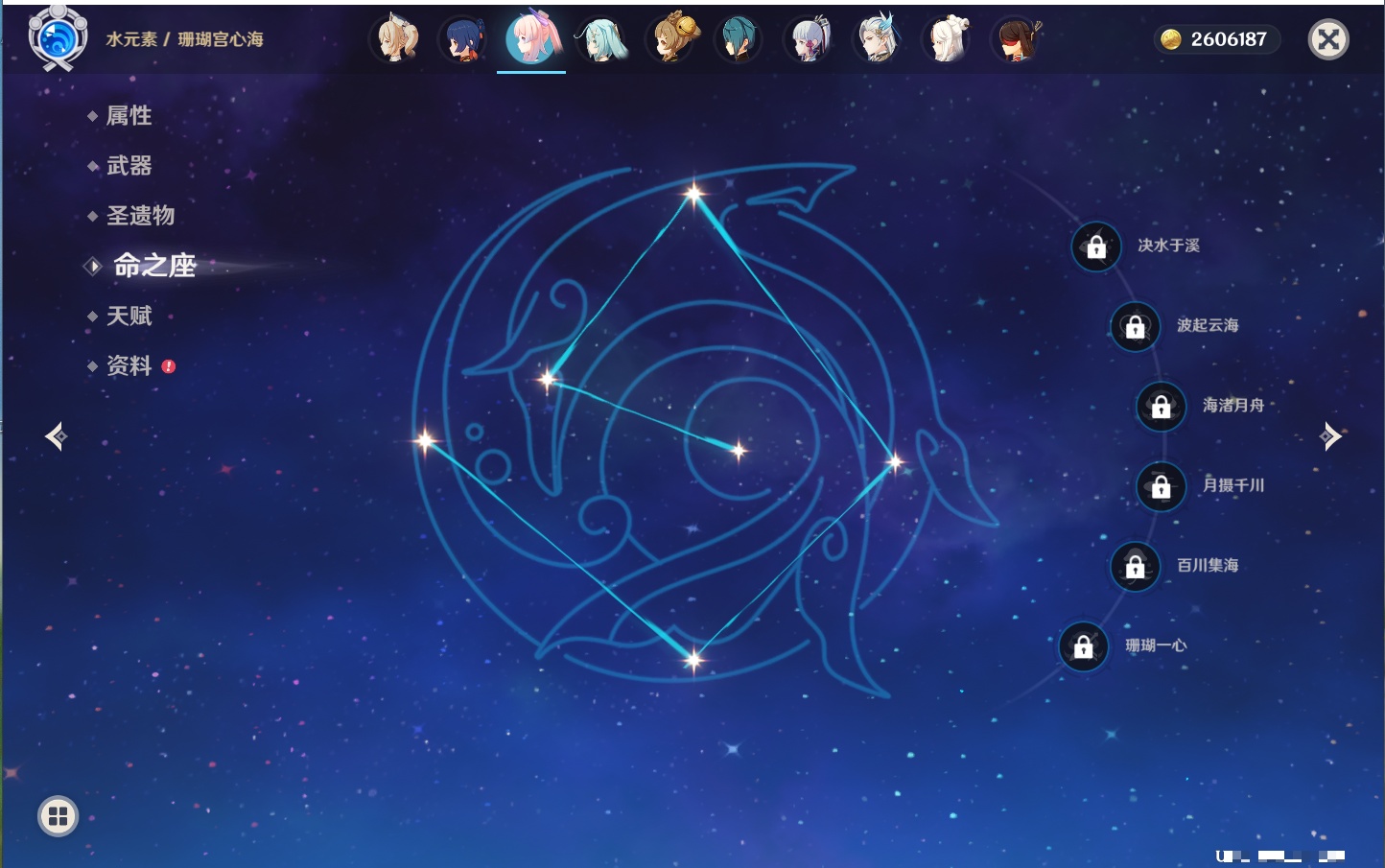Screen dimensions: 1385x868
Task: Click the Mora amount 2606187
Action: coord(1229,39)
